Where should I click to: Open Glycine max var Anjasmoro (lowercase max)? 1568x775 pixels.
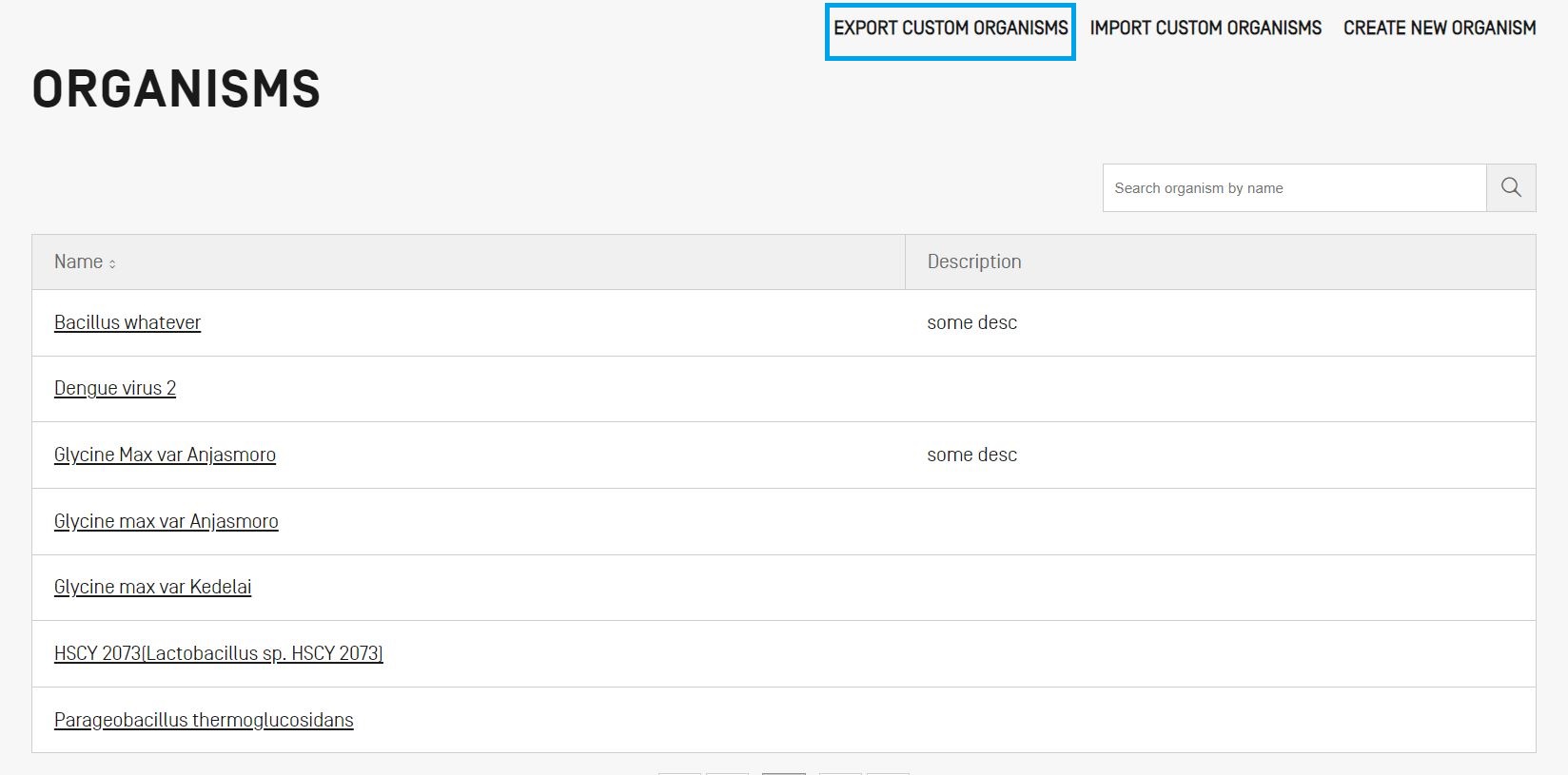pyautogui.click(x=167, y=521)
